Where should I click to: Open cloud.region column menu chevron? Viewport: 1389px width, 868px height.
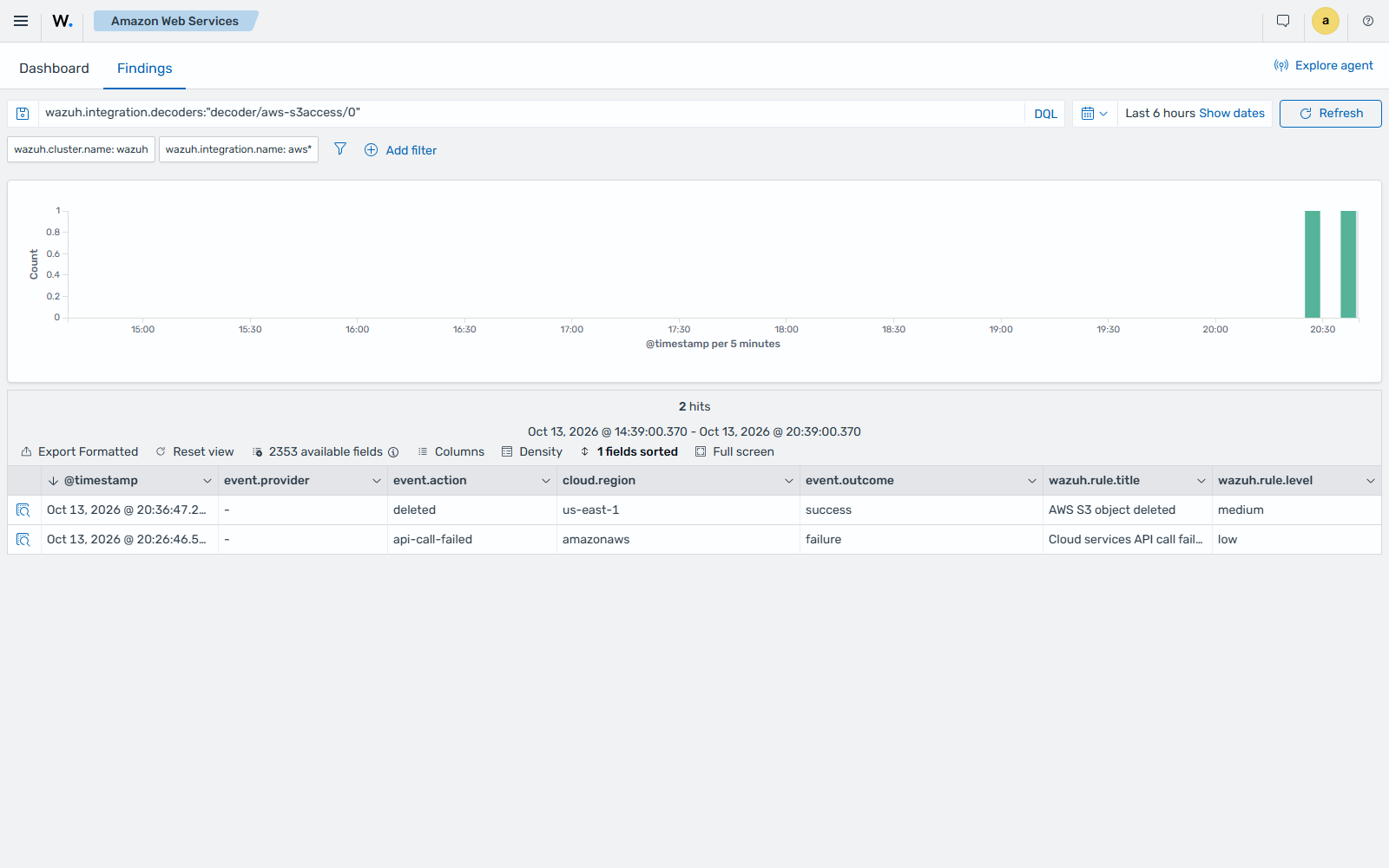click(x=789, y=481)
